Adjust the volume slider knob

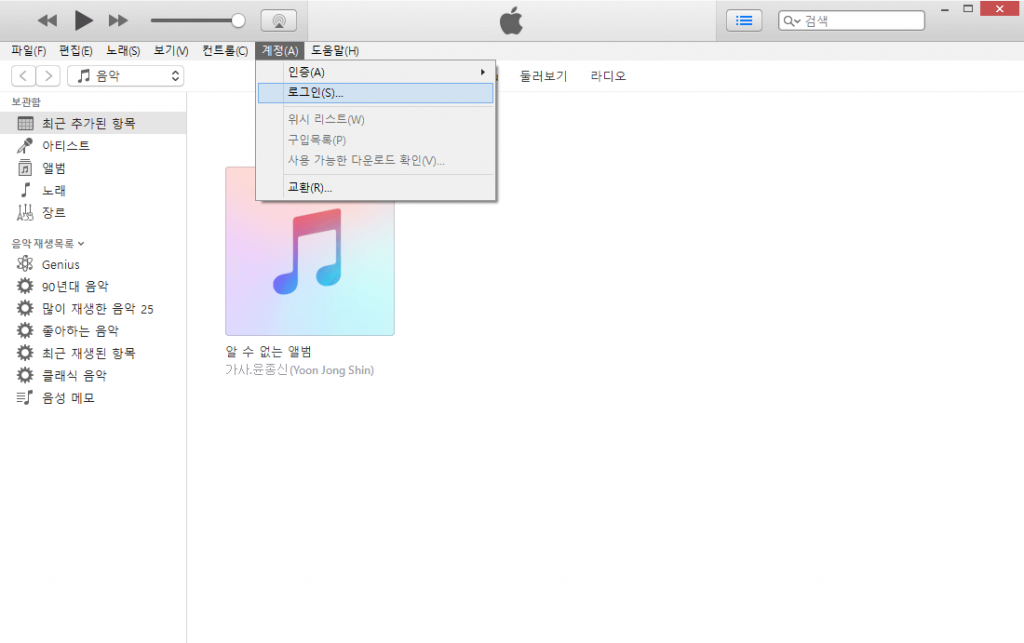pos(238,20)
